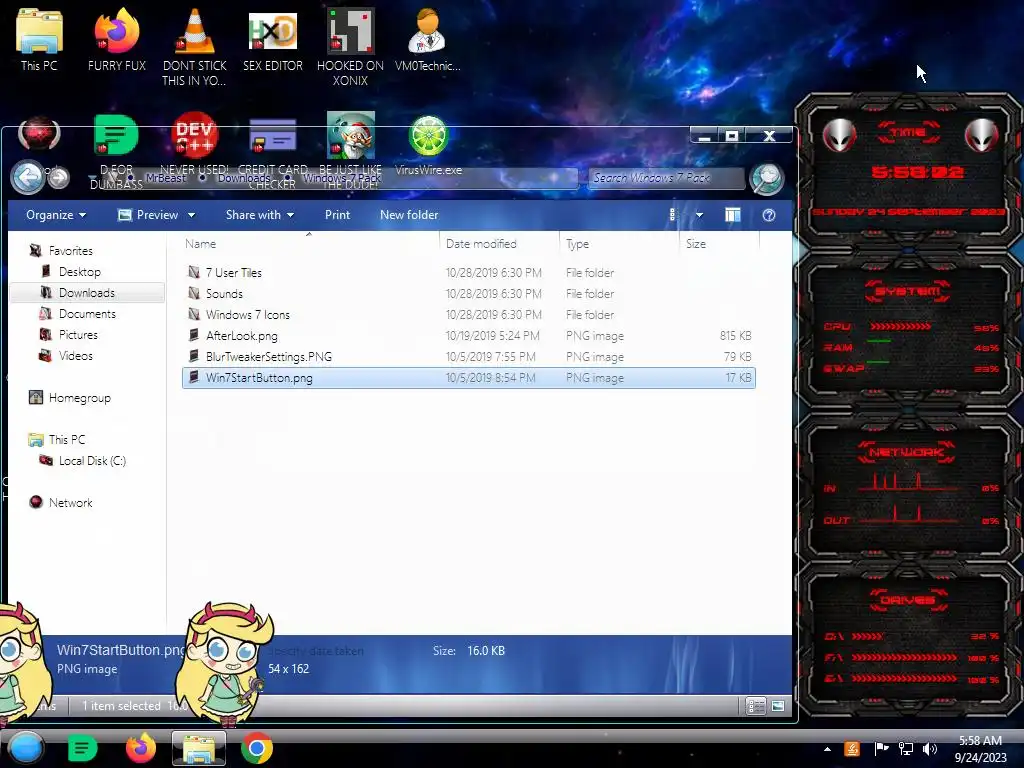Image resolution: width=1024 pixels, height=768 pixels.
Task: Open Firefox from the taskbar
Action: pos(141,748)
